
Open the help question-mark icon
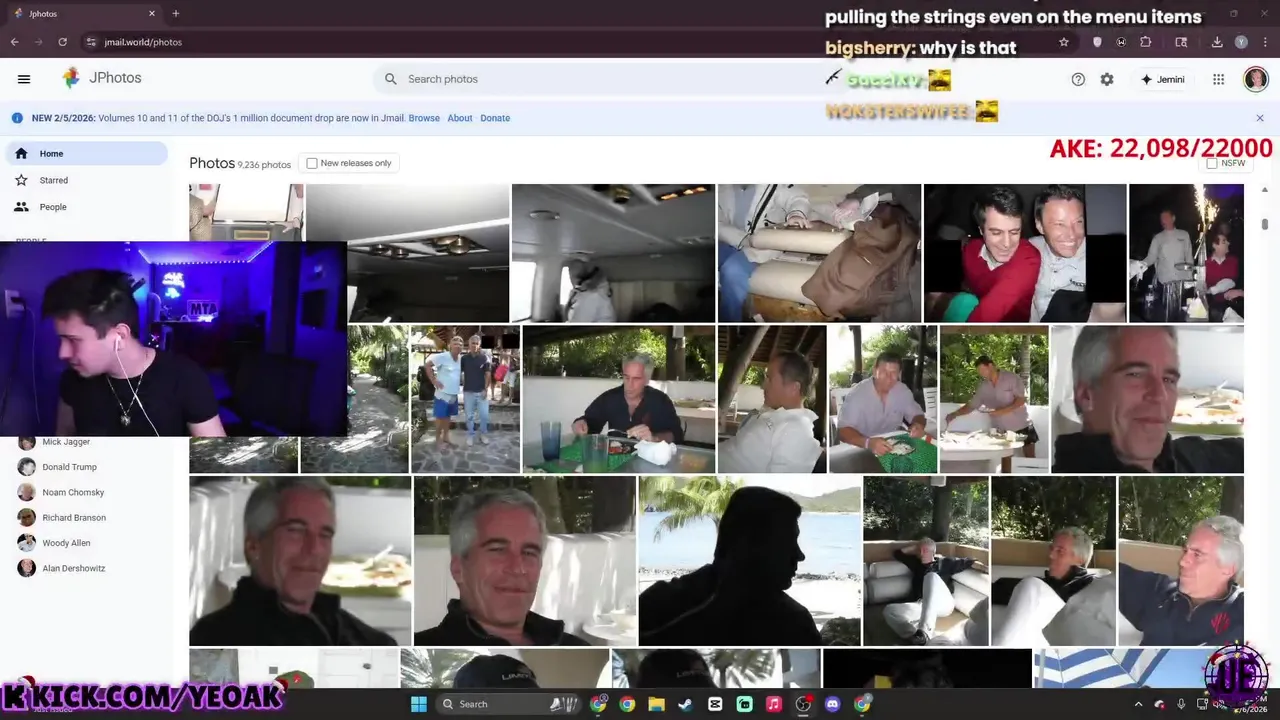click(1078, 79)
